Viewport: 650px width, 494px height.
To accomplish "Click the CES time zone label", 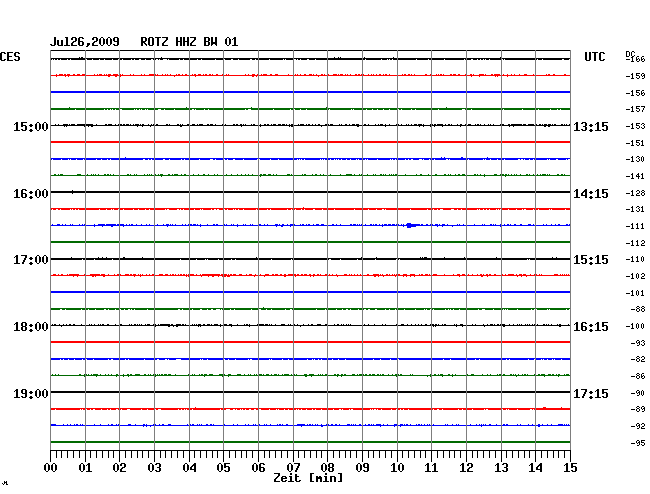I will [10, 57].
